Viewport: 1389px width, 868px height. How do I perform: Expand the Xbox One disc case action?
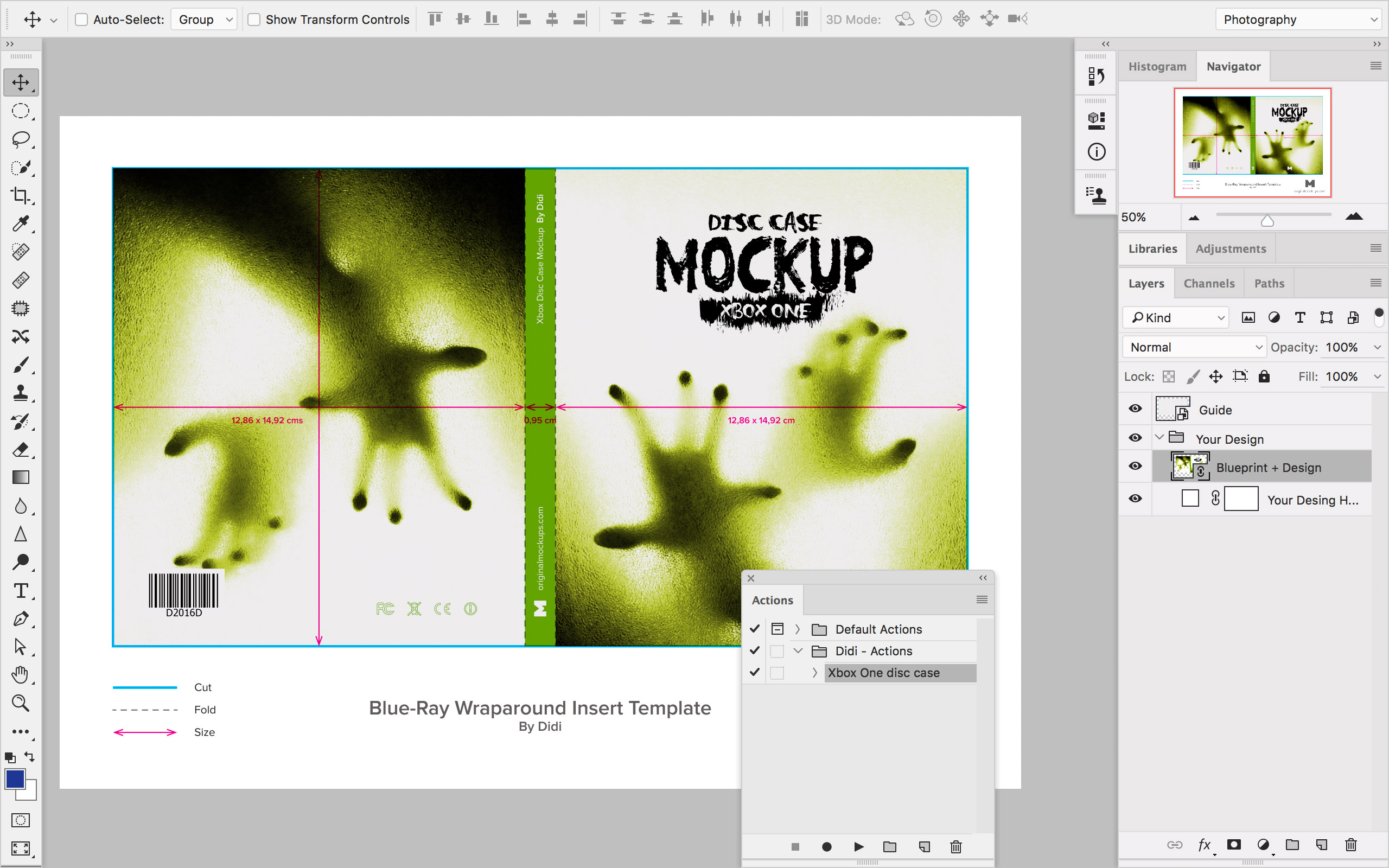pos(816,672)
